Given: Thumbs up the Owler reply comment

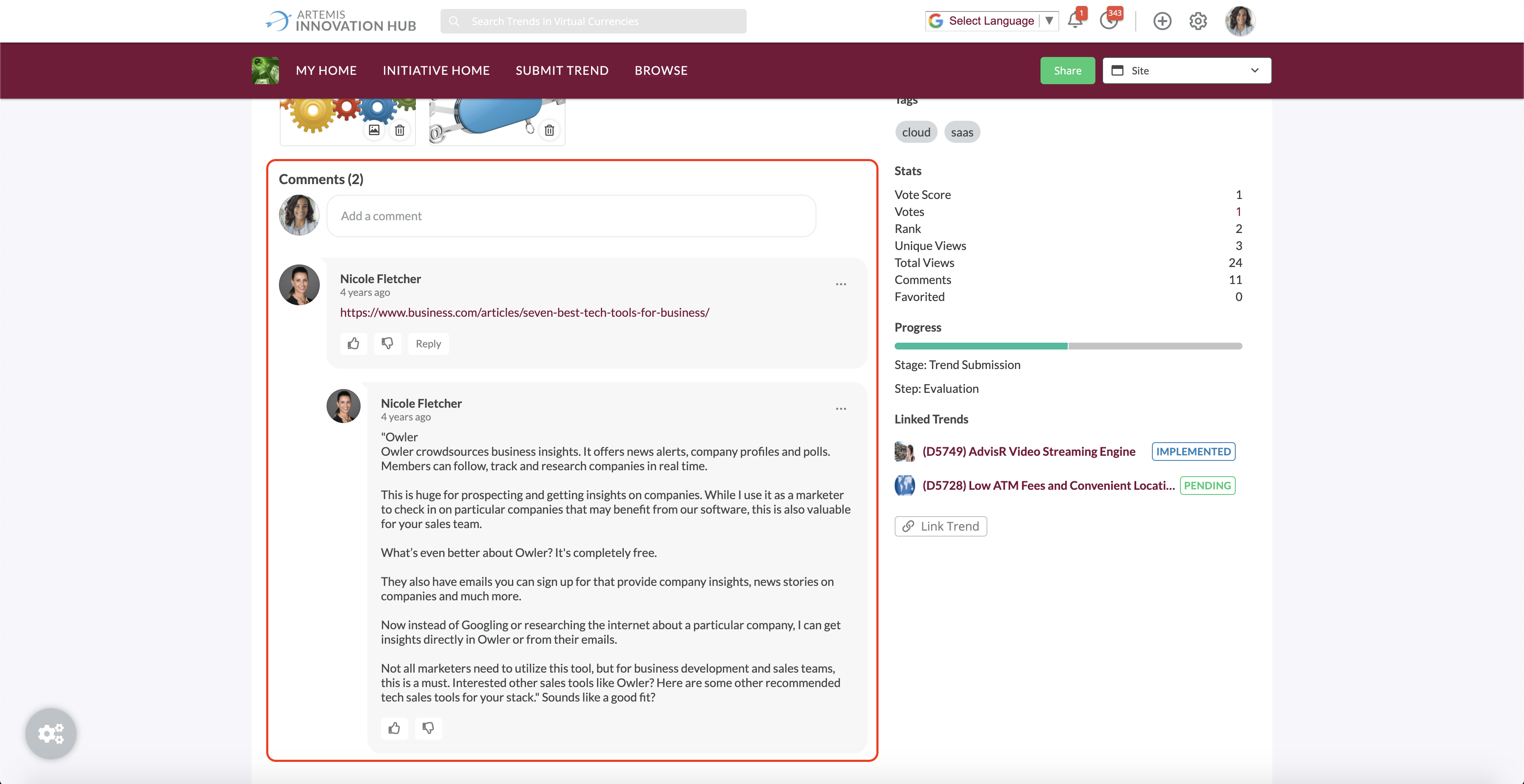Looking at the screenshot, I should pyautogui.click(x=394, y=728).
